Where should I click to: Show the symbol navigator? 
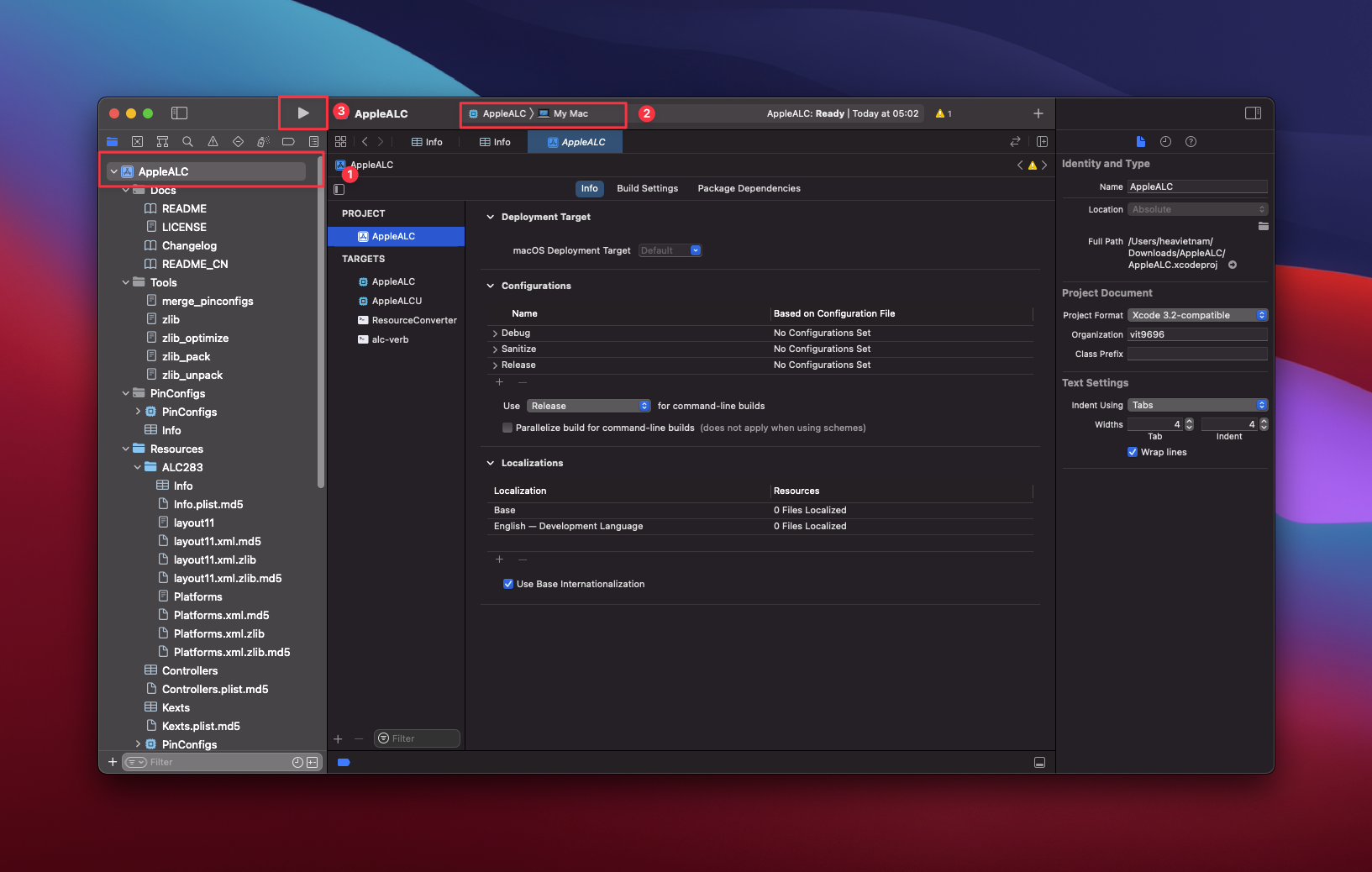click(x=162, y=141)
